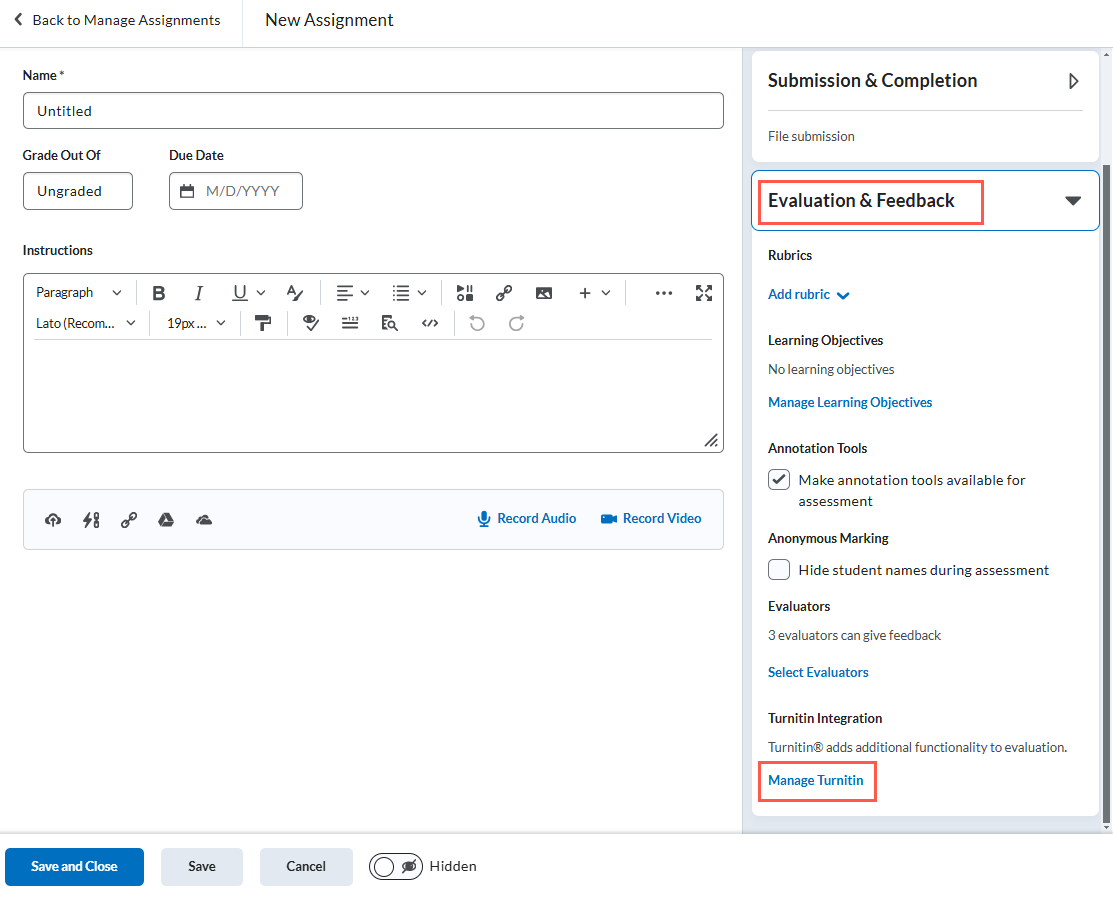The image size is (1113, 897).
Task: Attach a file from Google Drive
Action: (166, 519)
